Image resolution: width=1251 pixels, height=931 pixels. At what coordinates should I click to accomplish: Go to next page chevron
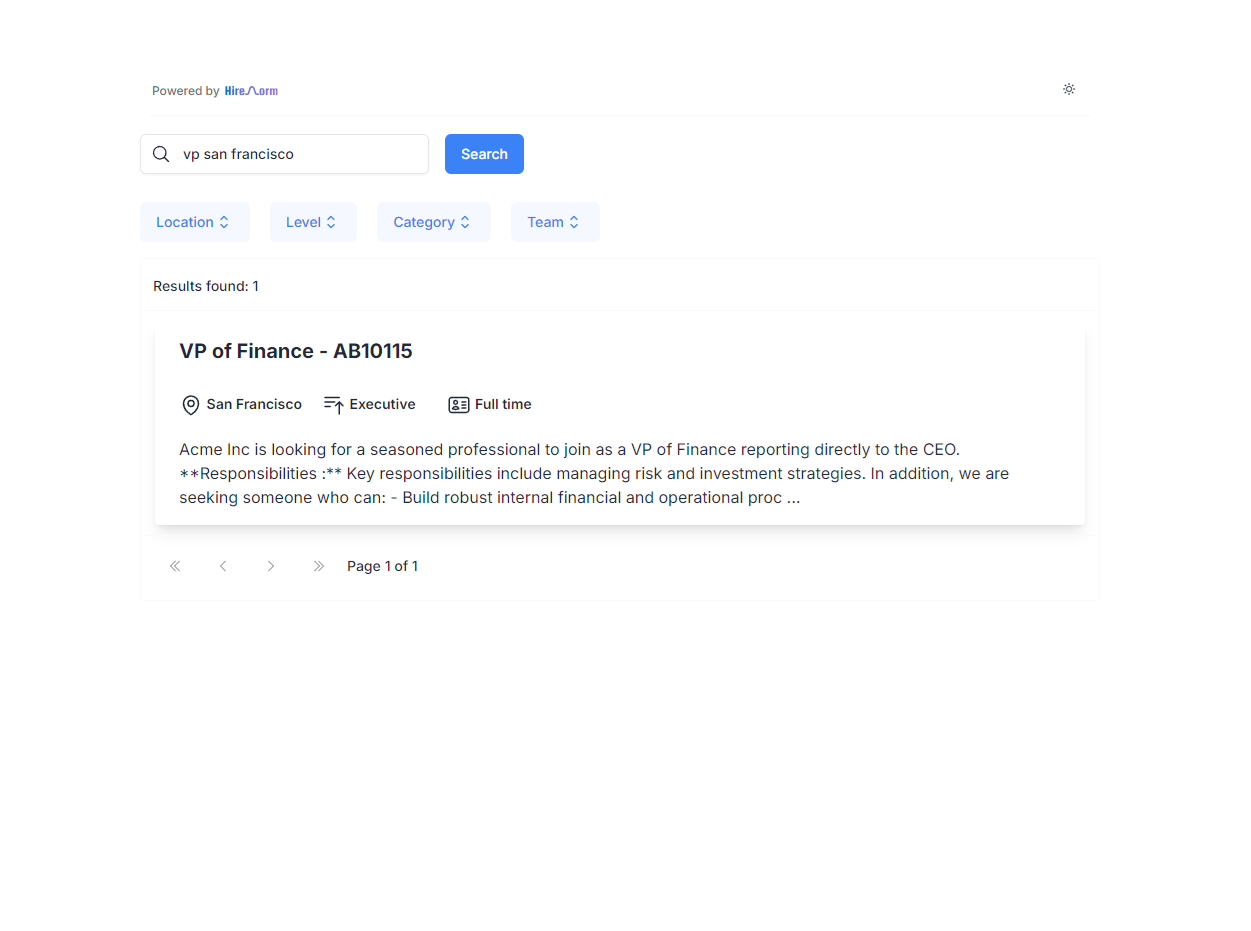[x=271, y=566]
